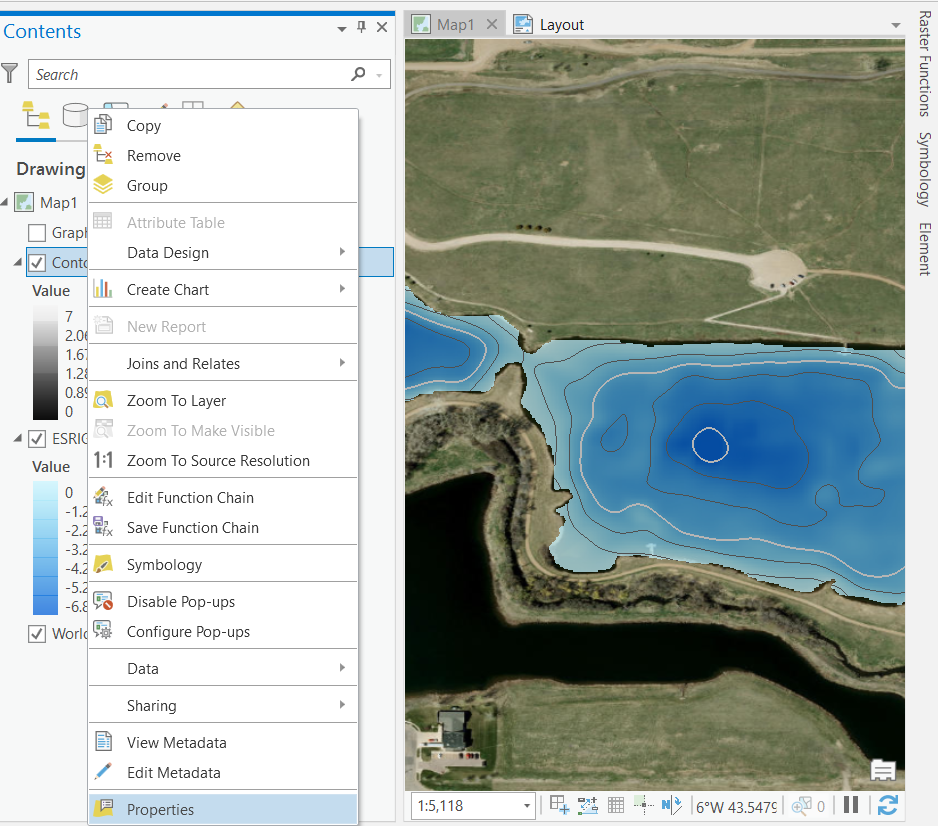
Task: Pin the Contents pane
Action: coord(361,27)
